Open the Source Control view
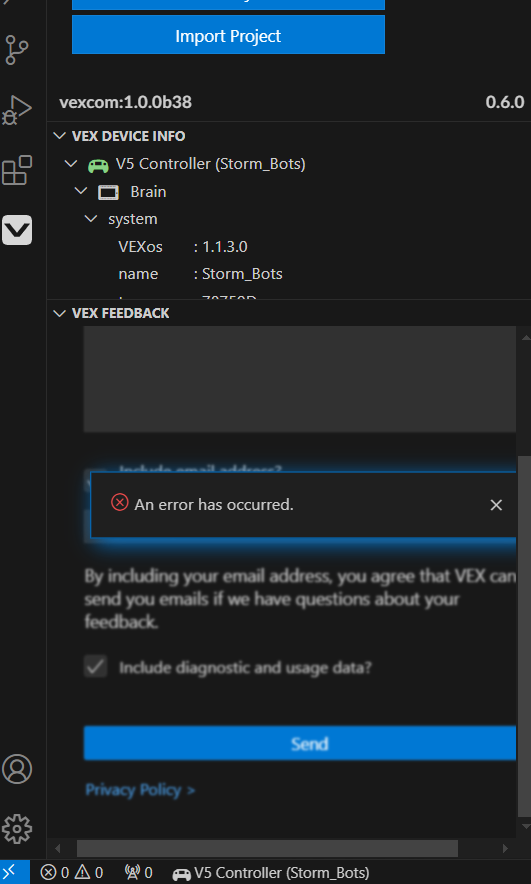The height and width of the screenshot is (884, 531). [17, 50]
